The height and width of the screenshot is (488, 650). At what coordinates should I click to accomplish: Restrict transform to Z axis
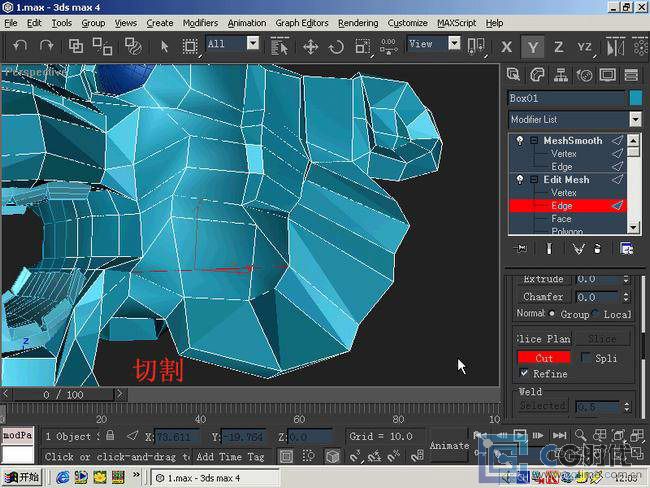559,47
